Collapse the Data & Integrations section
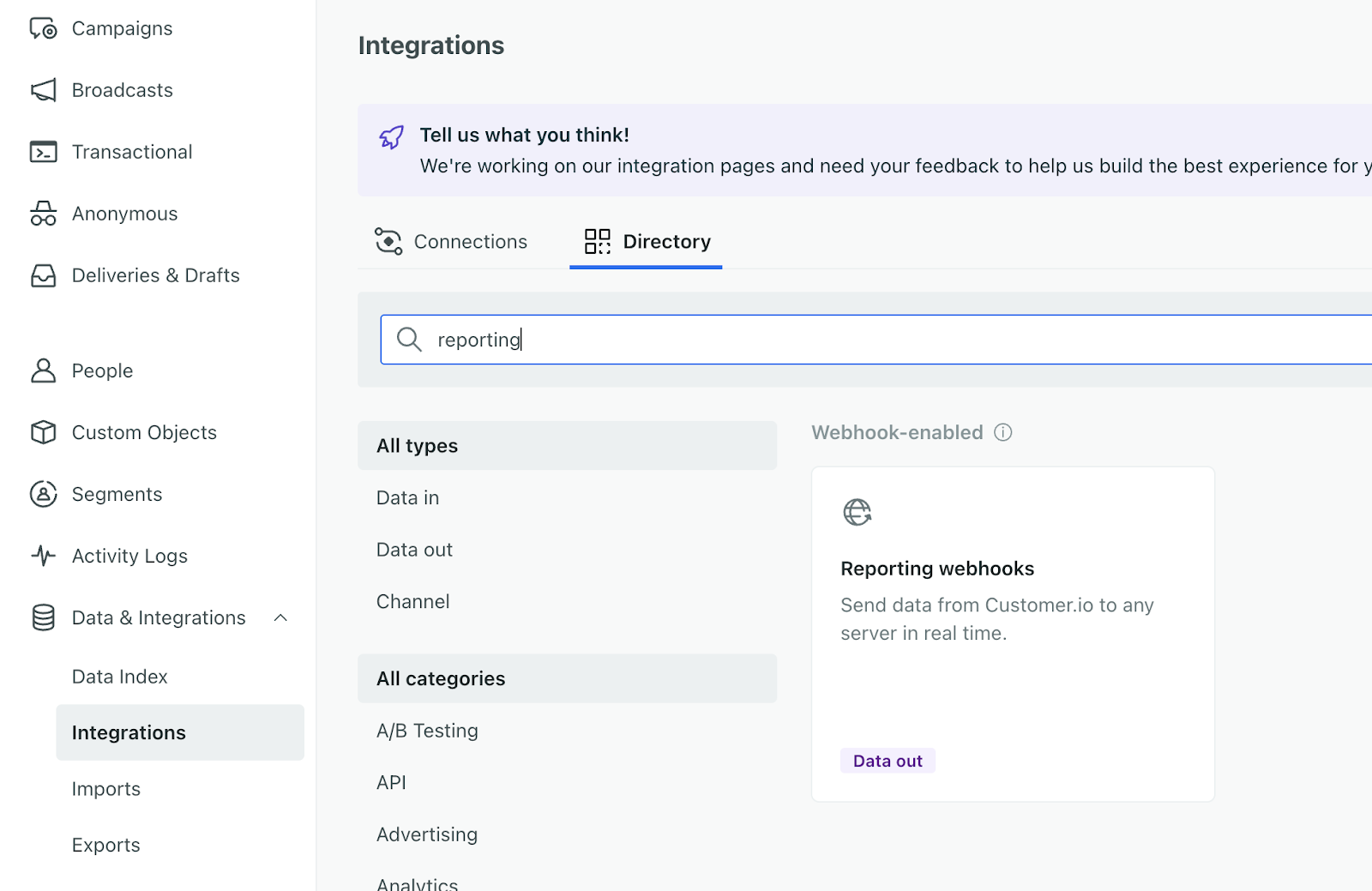 tap(281, 617)
